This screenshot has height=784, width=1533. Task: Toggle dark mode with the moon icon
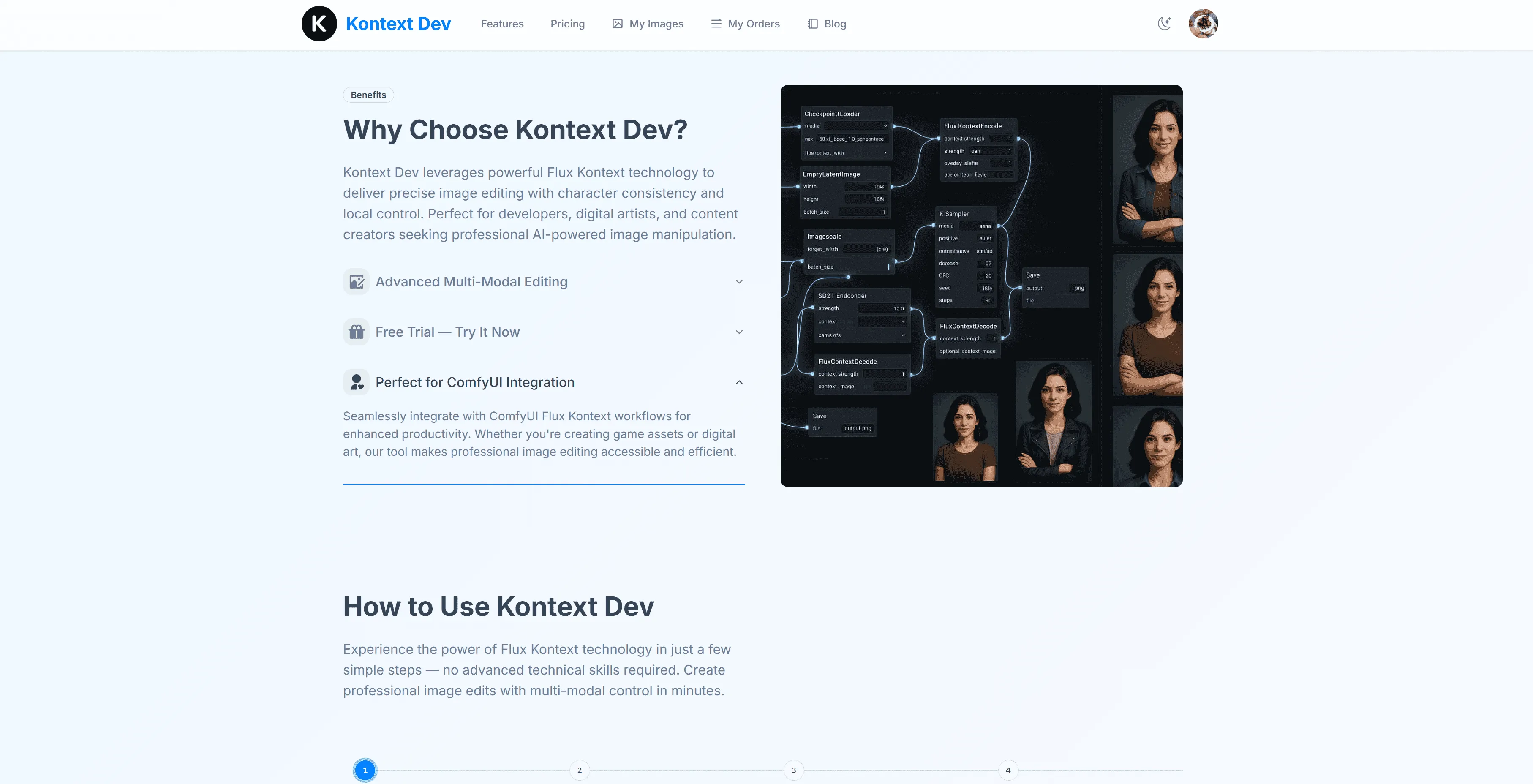click(x=1164, y=24)
